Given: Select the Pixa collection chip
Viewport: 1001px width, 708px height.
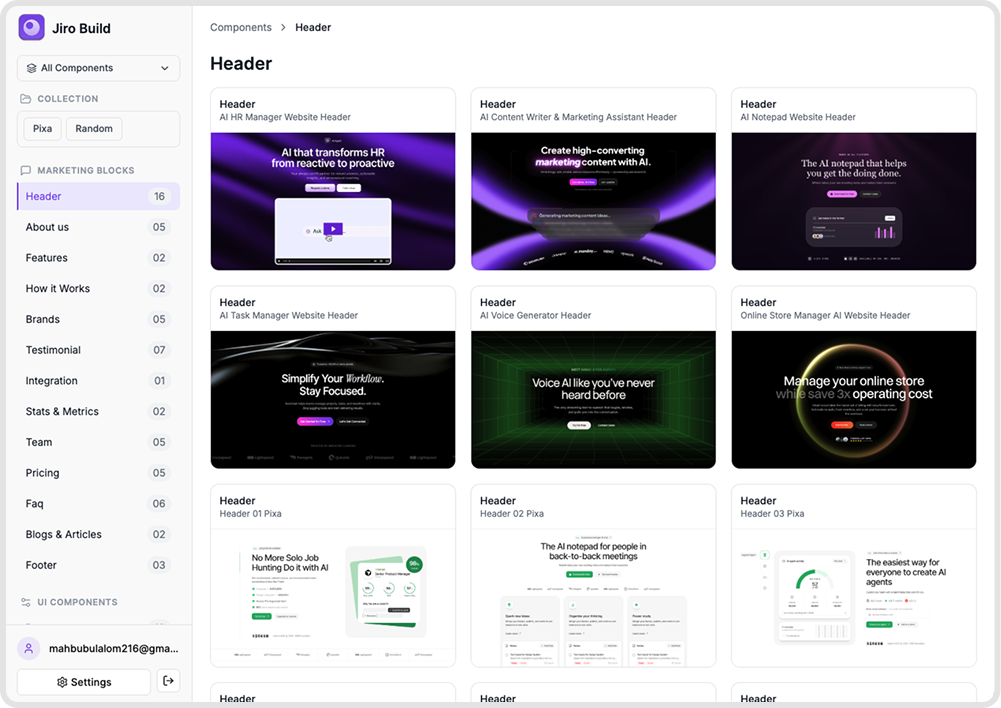Looking at the screenshot, I should tap(42, 128).
